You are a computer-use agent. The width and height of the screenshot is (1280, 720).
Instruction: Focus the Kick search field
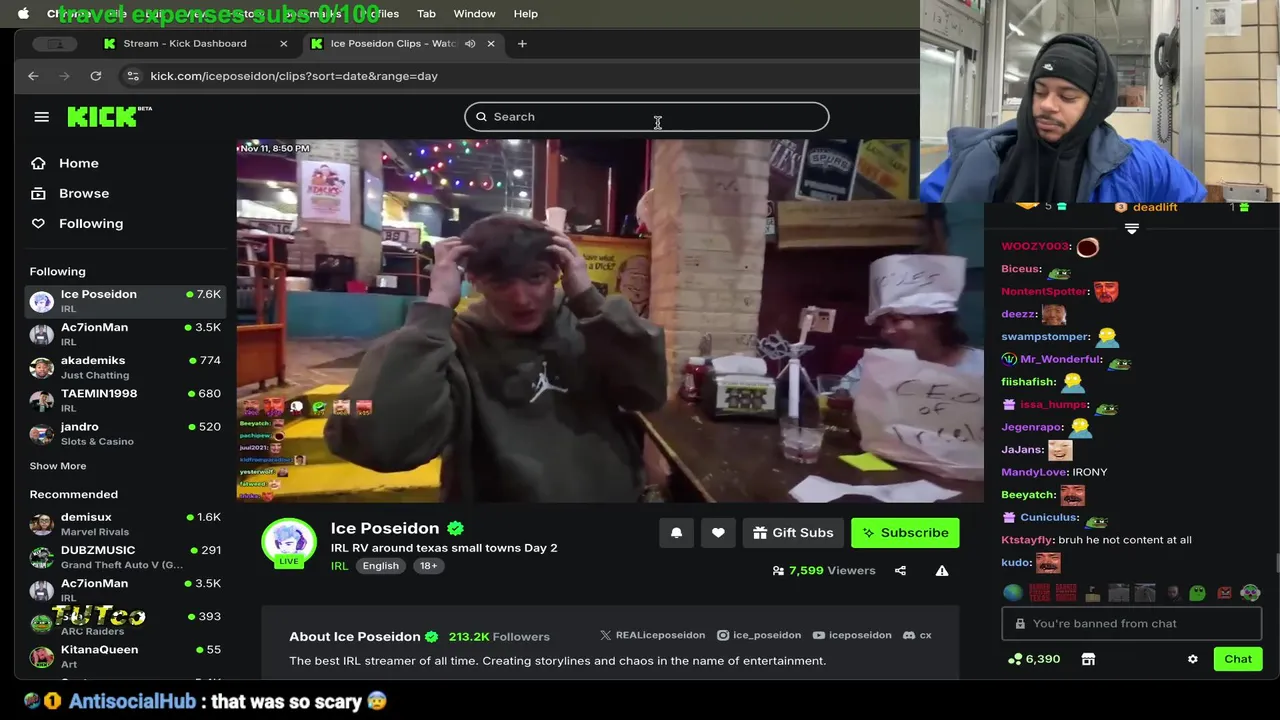646,117
